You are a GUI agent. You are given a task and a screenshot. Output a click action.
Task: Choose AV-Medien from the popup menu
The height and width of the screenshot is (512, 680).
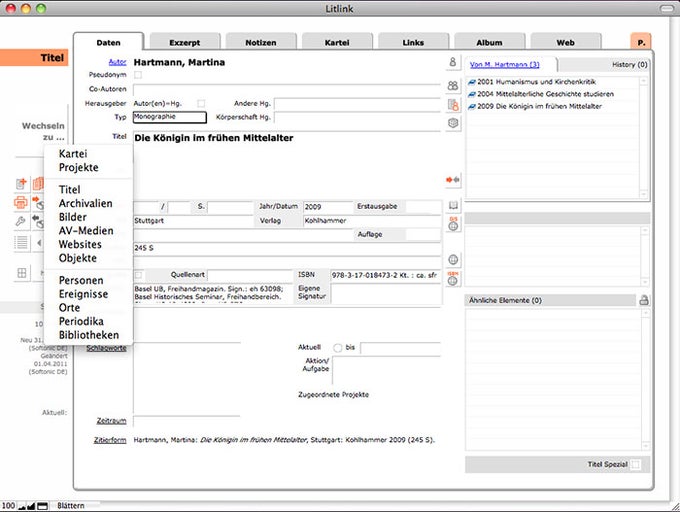click(x=86, y=231)
